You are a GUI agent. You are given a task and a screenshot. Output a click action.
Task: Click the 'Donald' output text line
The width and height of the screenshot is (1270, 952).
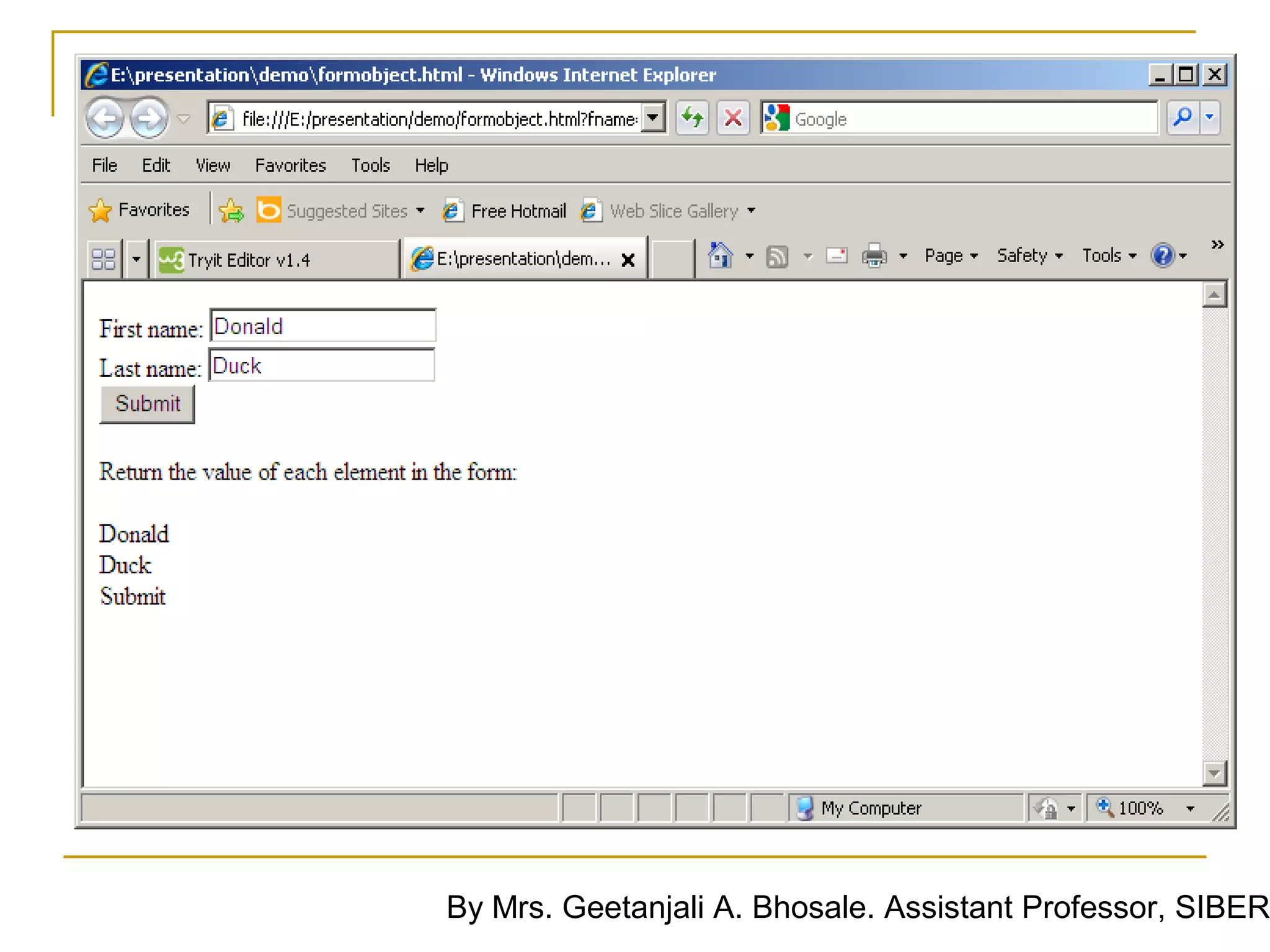(x=134, y=534)
